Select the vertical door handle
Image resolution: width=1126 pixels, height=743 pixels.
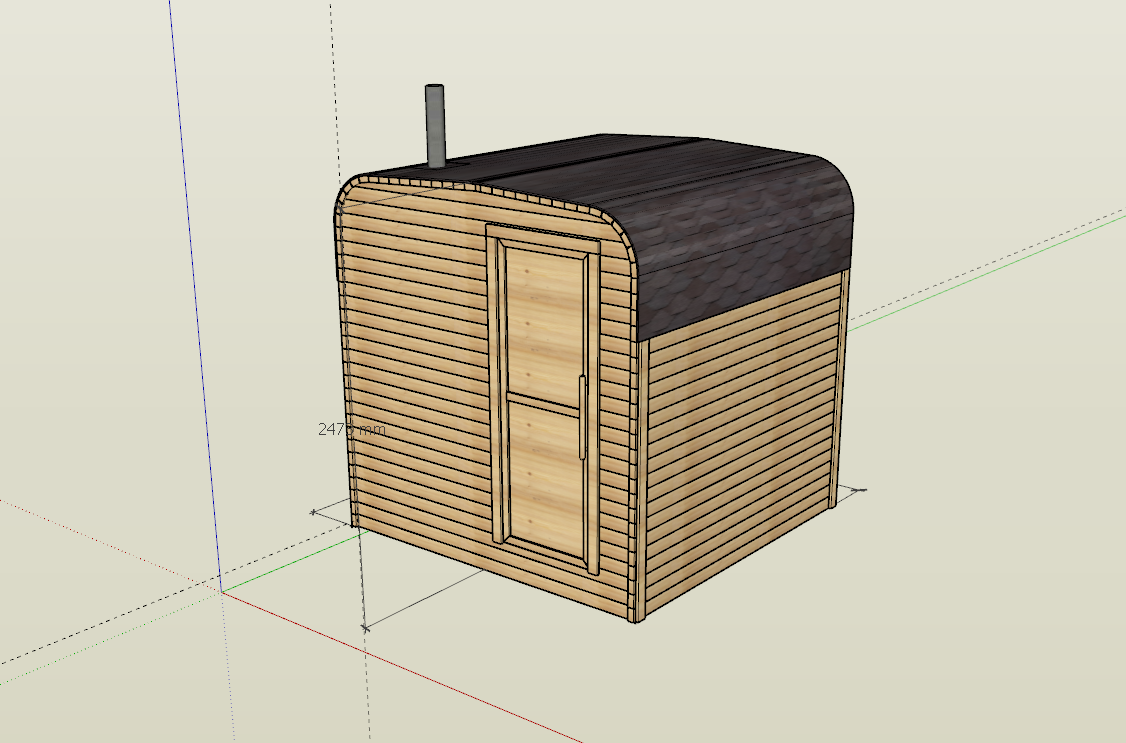[x=581, y=418]
